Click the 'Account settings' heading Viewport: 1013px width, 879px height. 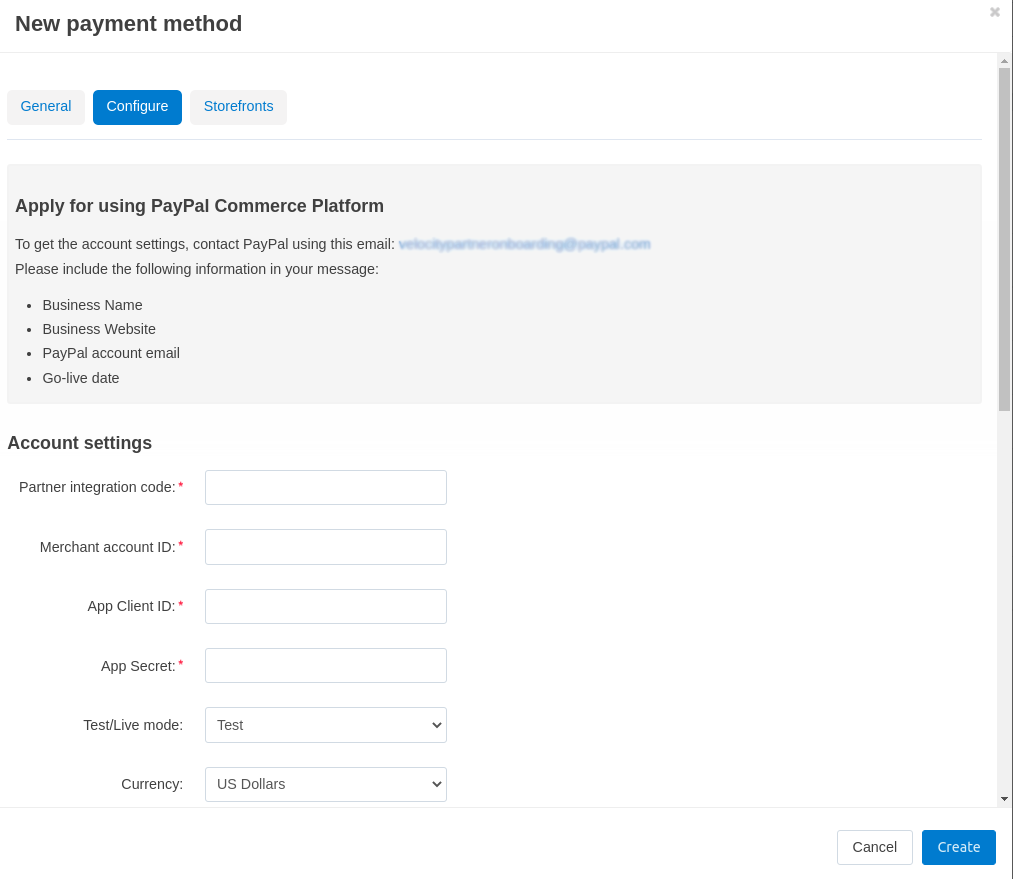coord(79,443)
